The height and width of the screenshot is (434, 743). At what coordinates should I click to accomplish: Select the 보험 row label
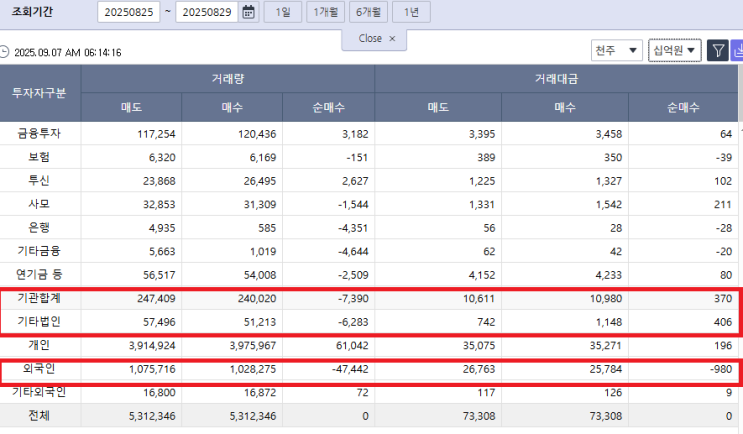[39, 157]
